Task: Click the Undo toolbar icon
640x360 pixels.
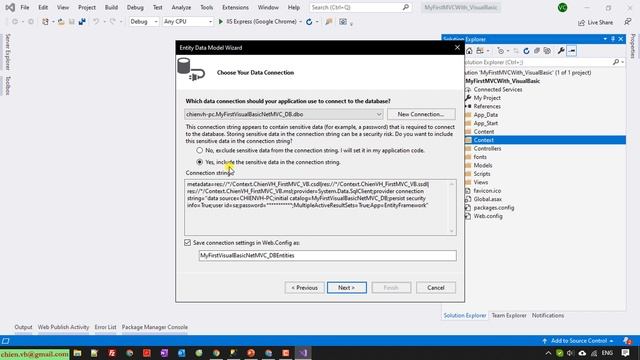Action: pos(96,22)
